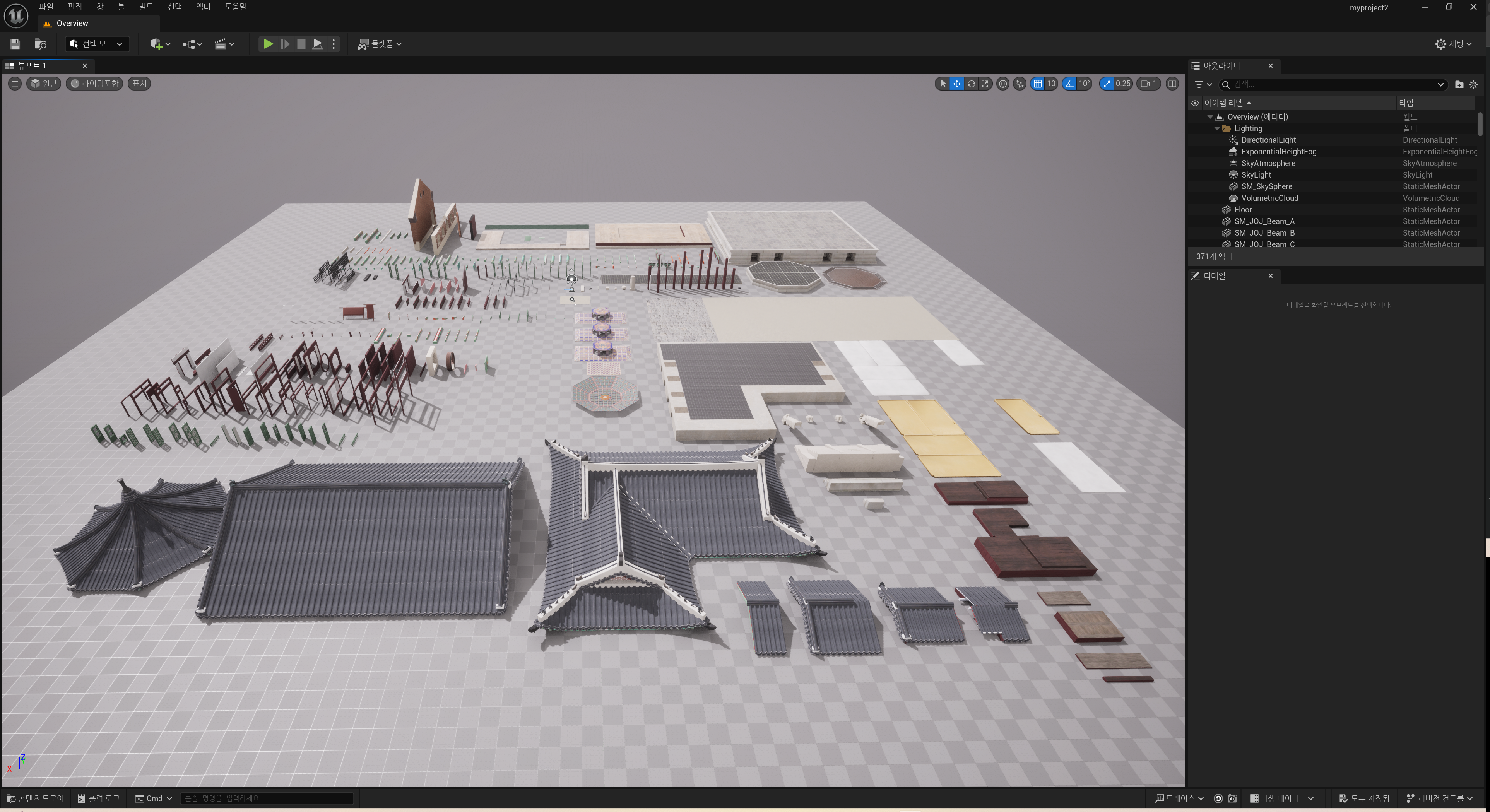Toggle rotation angle snapping
The height and width of the screenshot is (812, 1490).
tap(1069, 84)
